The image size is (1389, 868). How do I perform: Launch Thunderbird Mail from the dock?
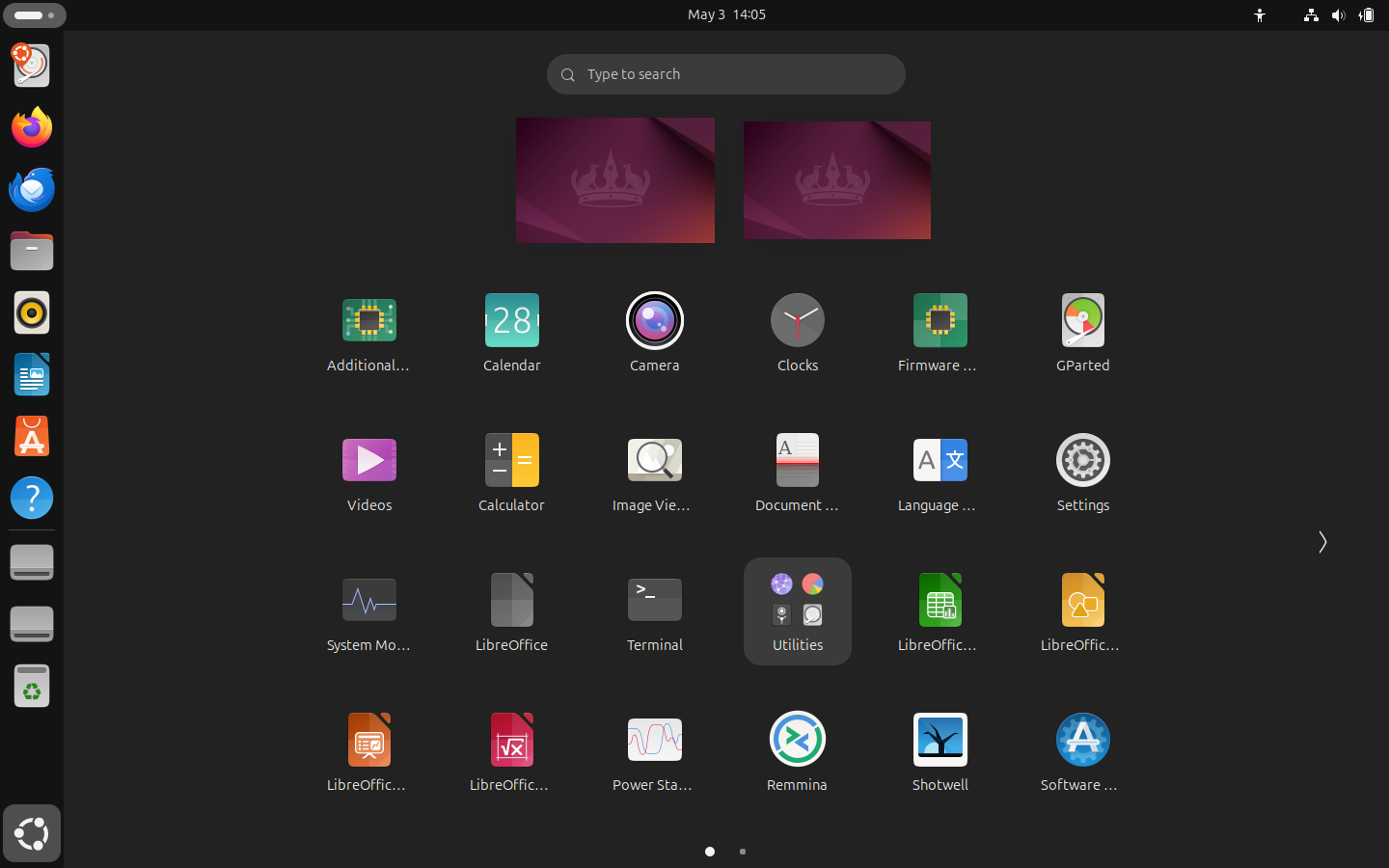coord(32,189)
